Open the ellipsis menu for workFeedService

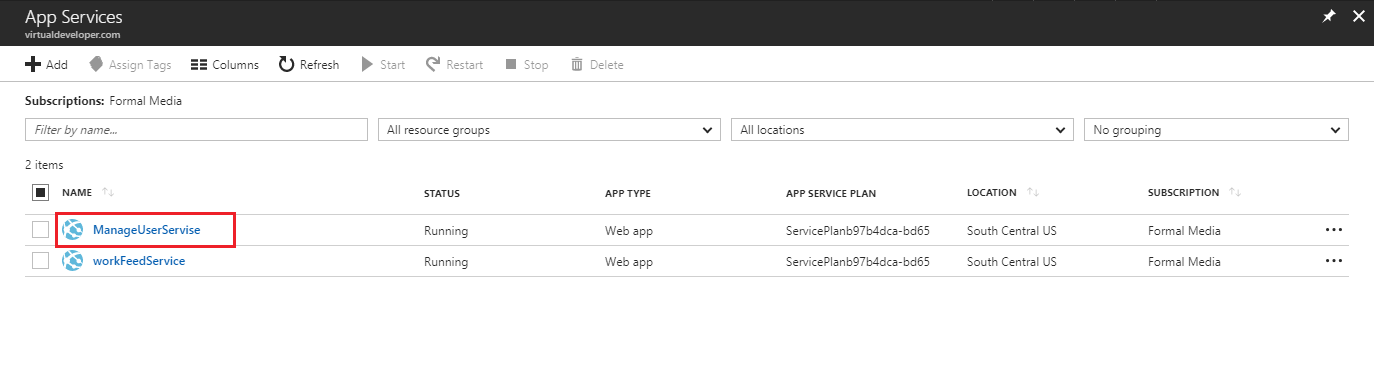point(1333,261)
